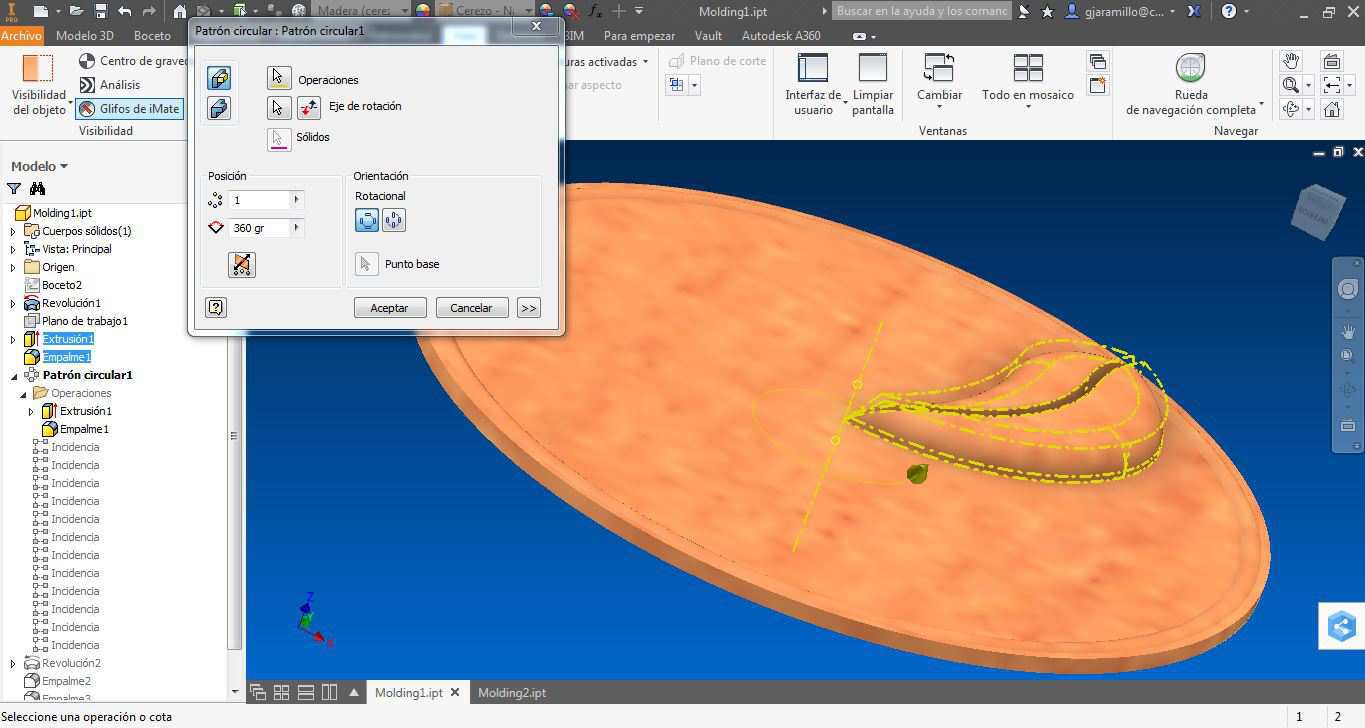This screenshot has width=1365, height=728.
Task: Click the cascade windows icon
Action: [1098, 62]
